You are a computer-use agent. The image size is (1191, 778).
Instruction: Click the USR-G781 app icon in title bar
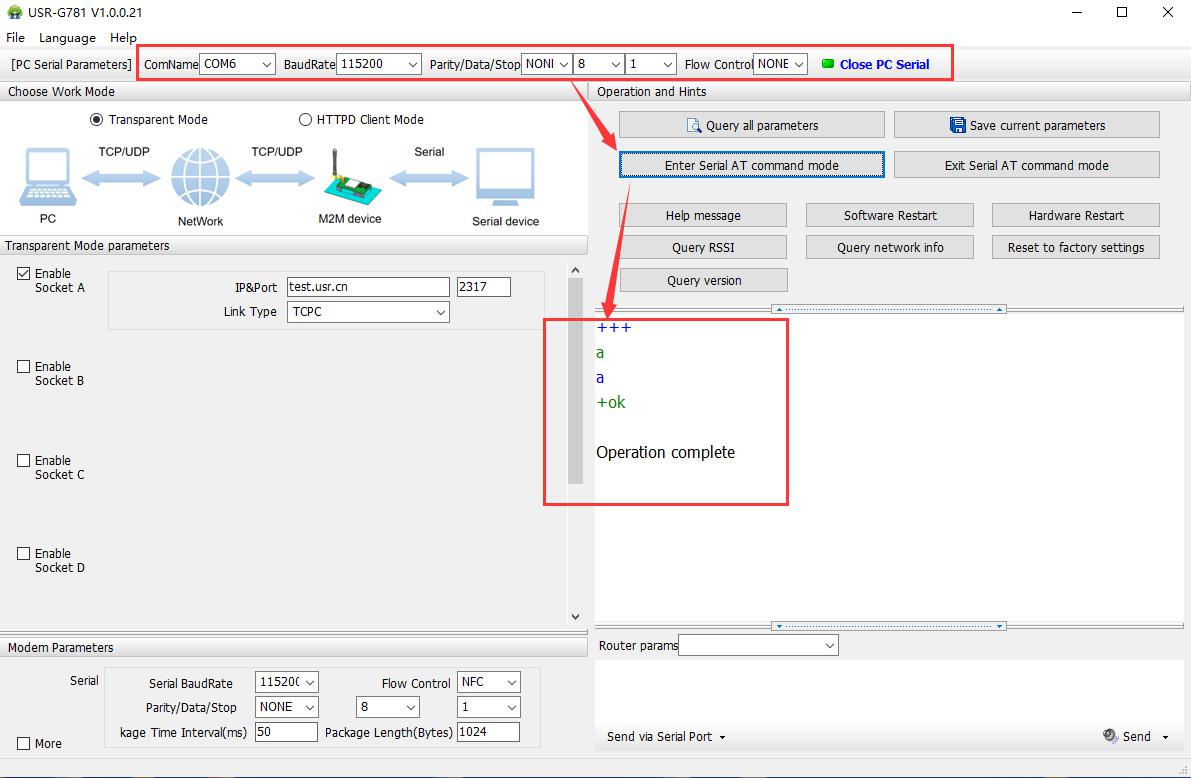(14, 12)
